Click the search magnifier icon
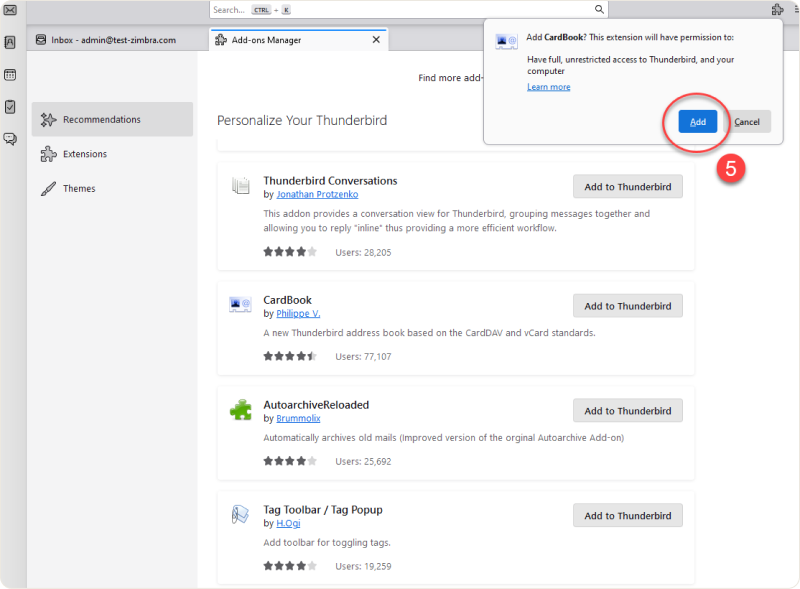This screenshot has width=800, height=589. click(599, 9)
